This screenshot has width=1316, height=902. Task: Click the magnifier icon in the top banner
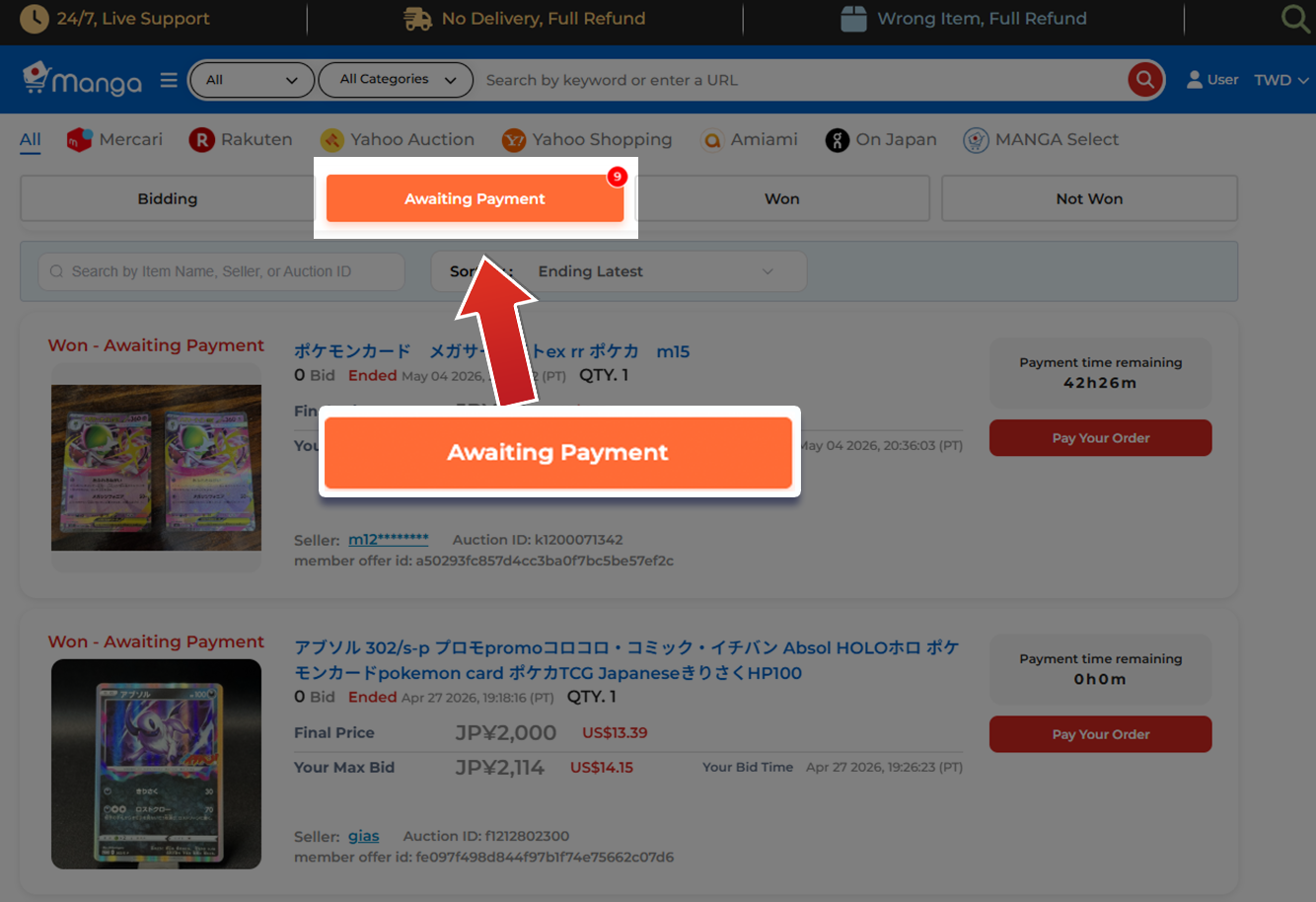pyautogui.click(x=1294, y=19)
